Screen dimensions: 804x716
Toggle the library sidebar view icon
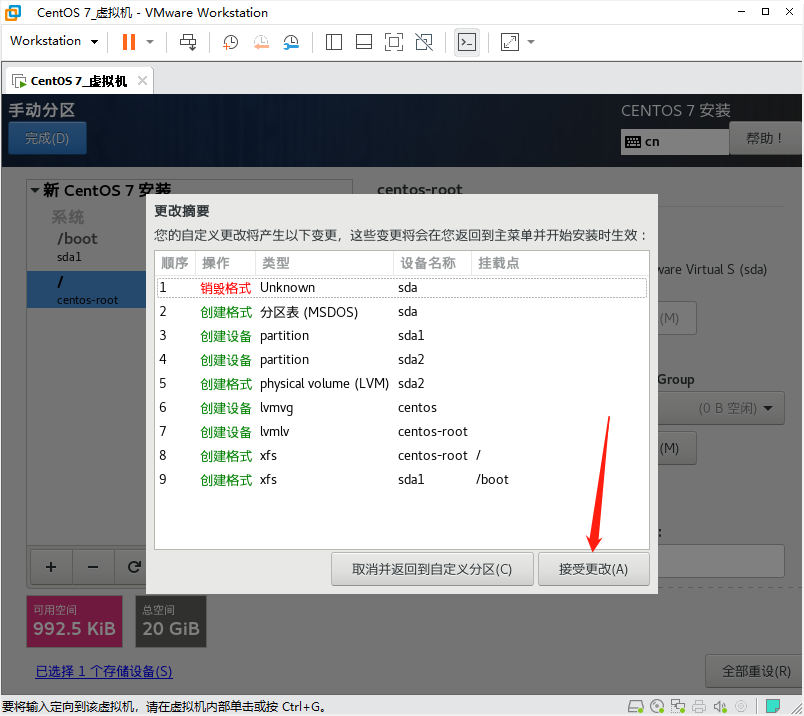[x=334, y=42]
